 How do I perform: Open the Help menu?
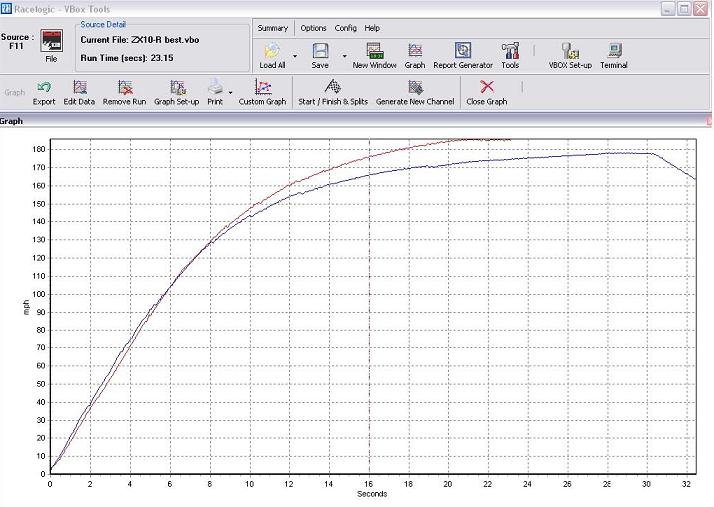click(372, 28)
